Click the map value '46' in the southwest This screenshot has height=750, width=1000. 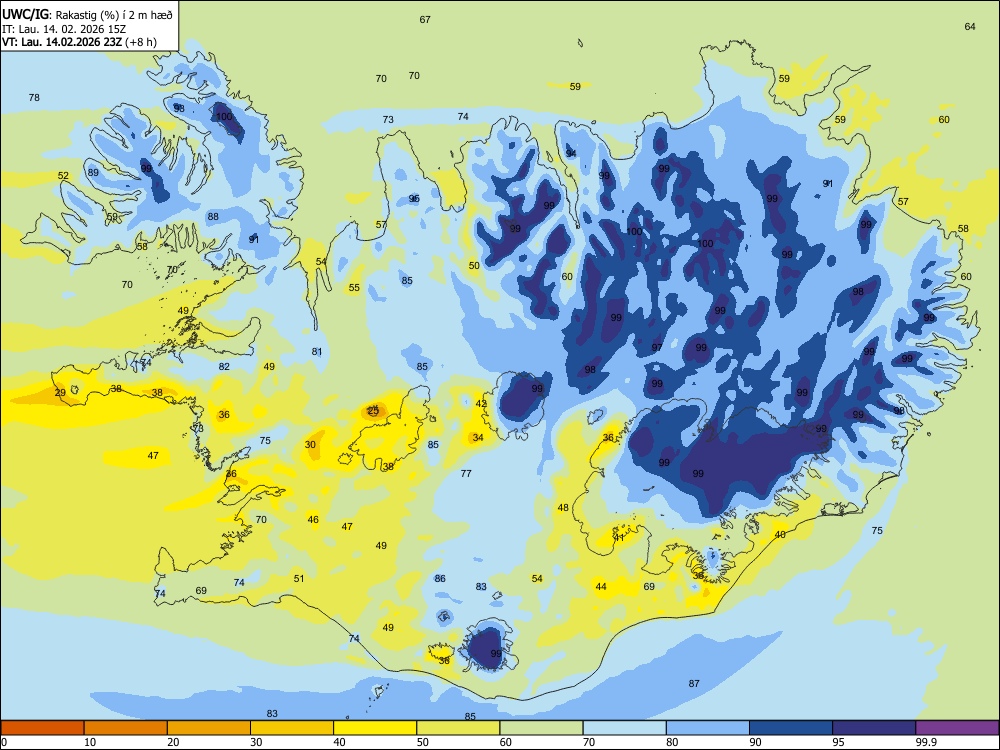click(313, 520)
